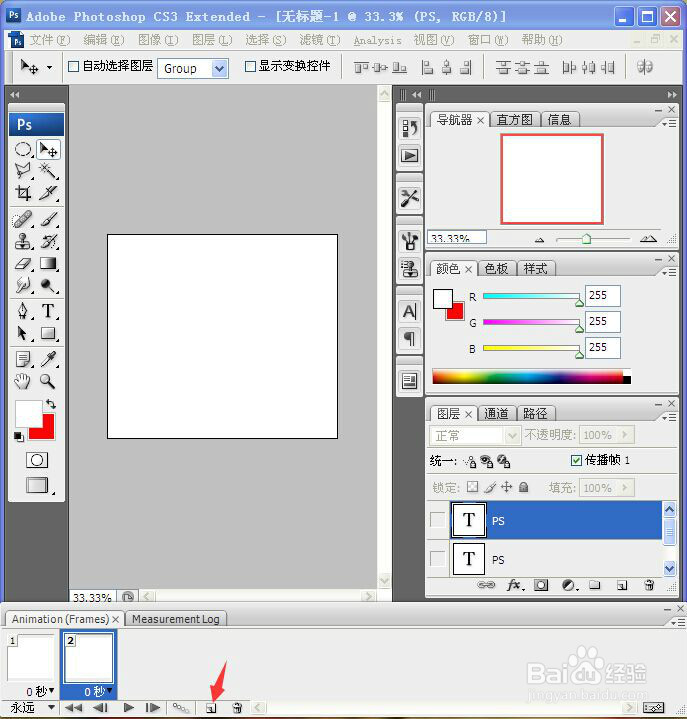Open the Analysis menu
Viewport: 687px width, 719px height.
(377, 40)
